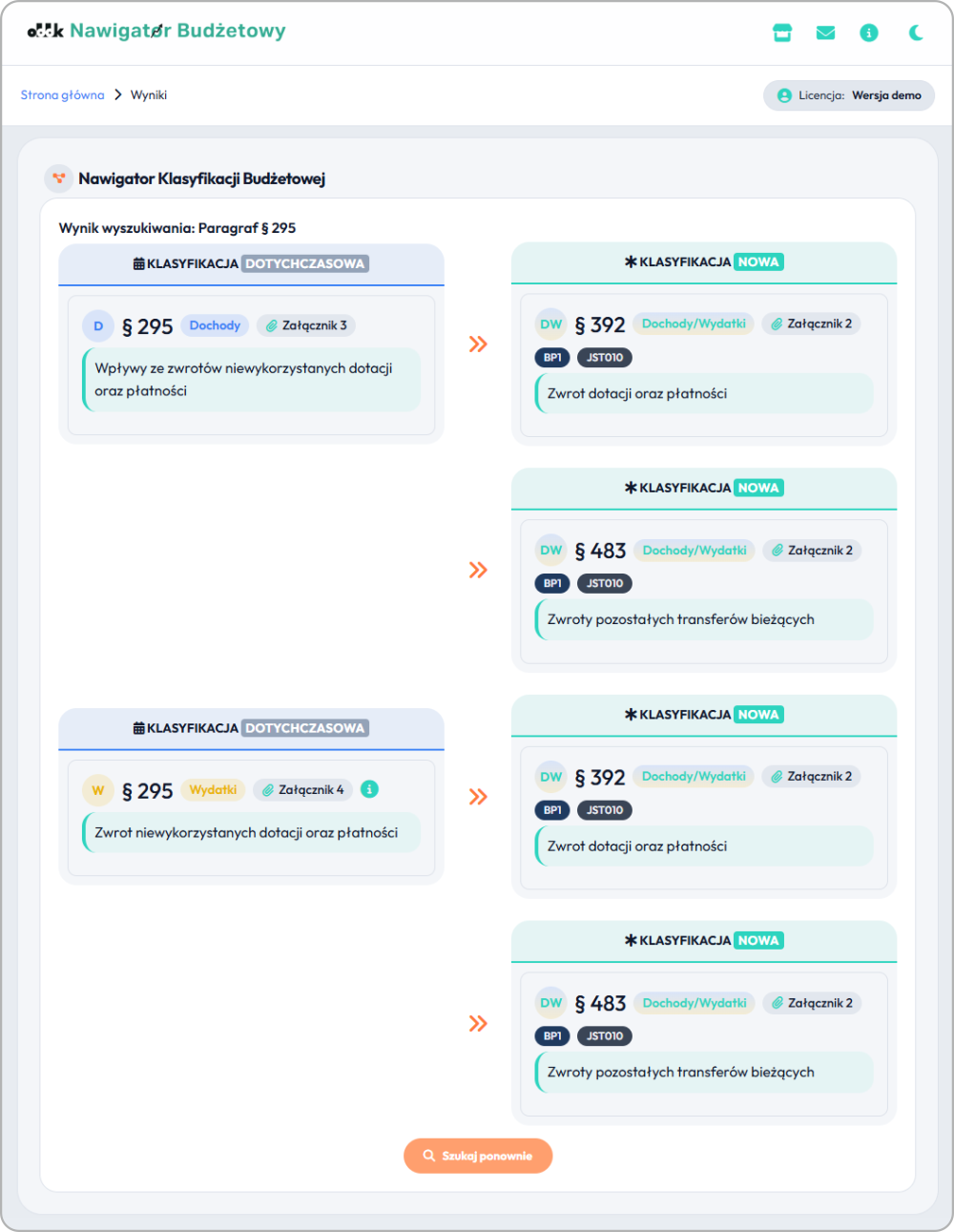
Task: Click the BP1 tag in first § 392 card
Action: click(x=552, y=358)
